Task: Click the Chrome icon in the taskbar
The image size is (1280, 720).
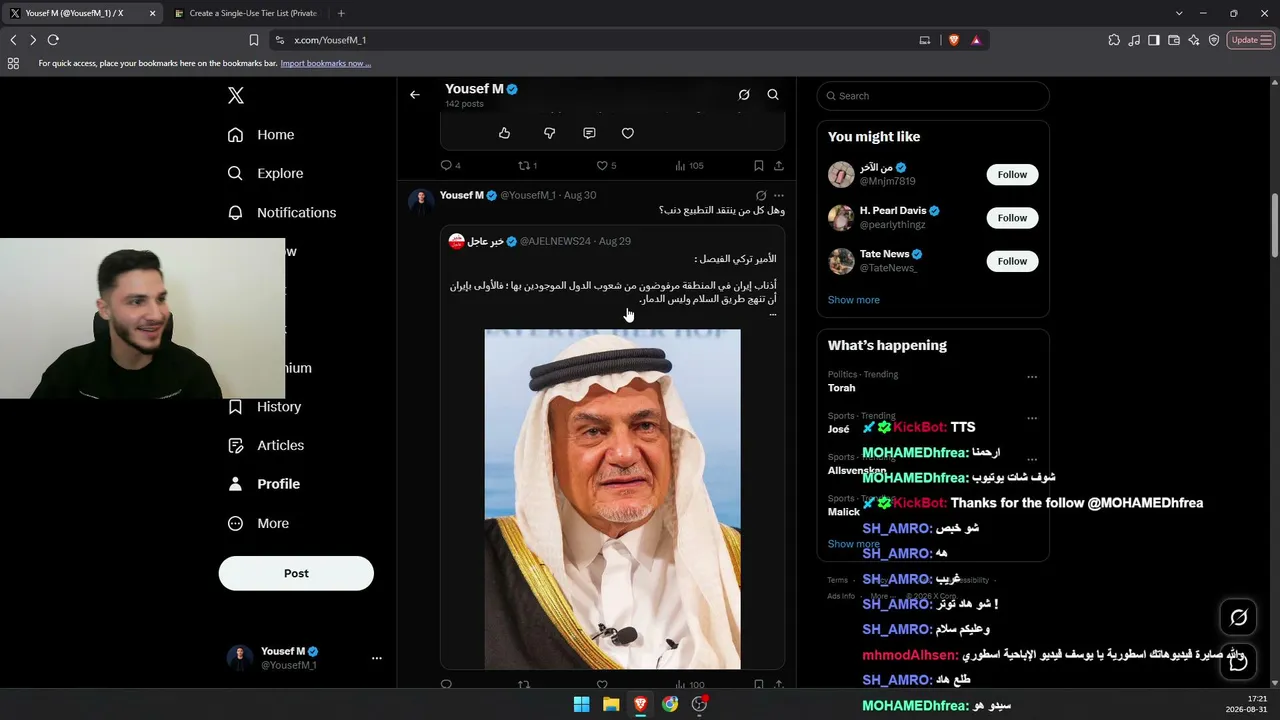Action: pyautogui.click(x=670, y=704)
